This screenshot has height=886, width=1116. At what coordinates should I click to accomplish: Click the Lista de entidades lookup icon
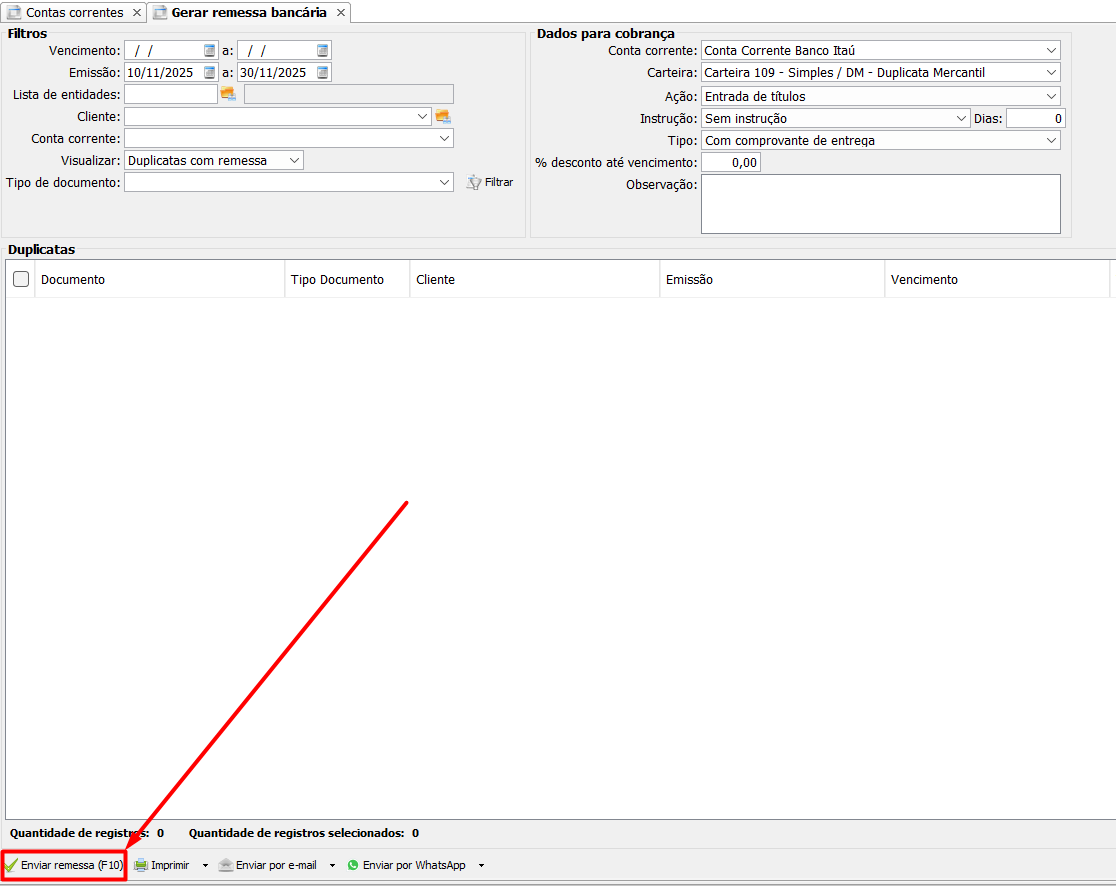tap(228, 94)
